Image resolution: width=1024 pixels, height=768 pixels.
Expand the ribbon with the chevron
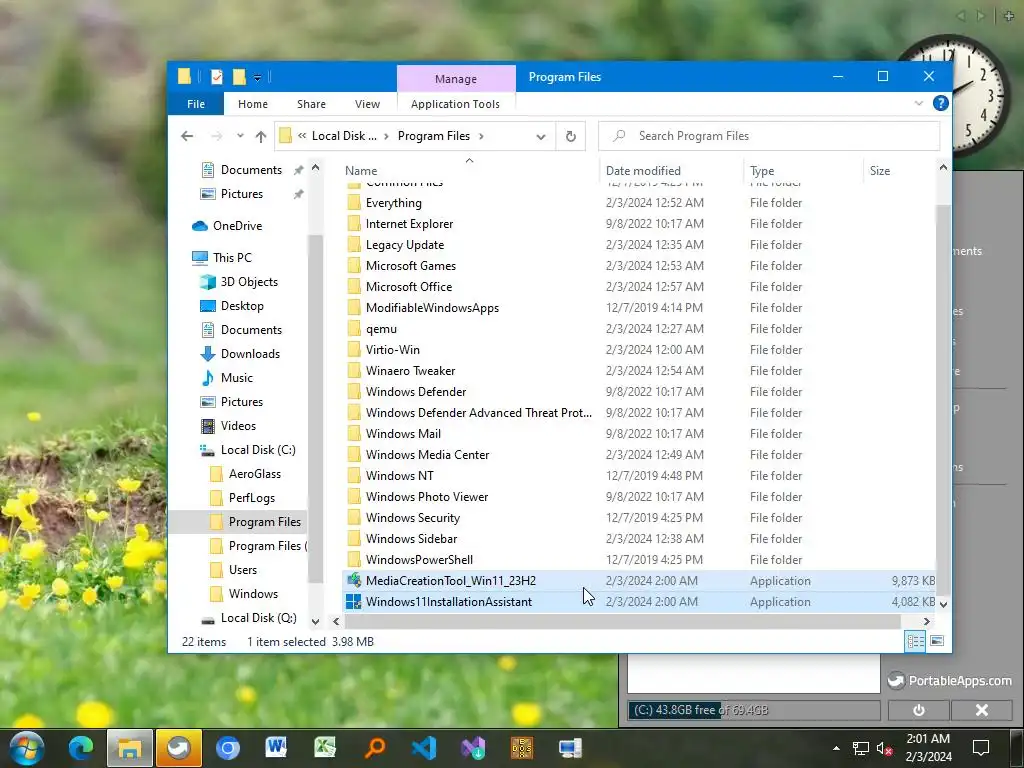(918, 103)
